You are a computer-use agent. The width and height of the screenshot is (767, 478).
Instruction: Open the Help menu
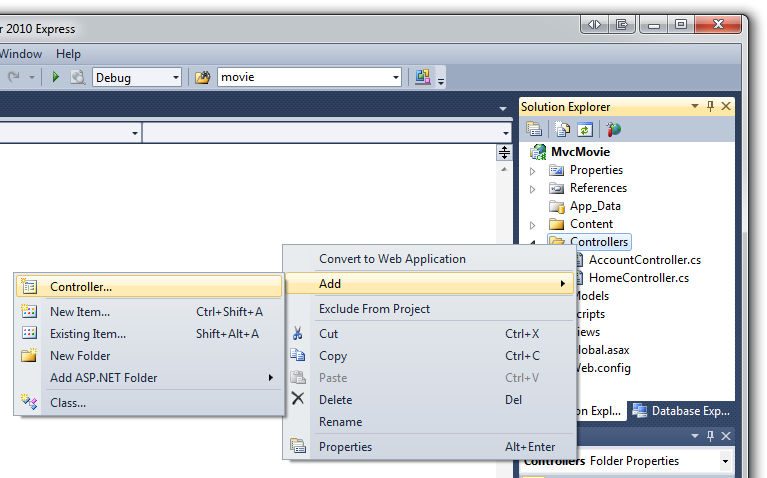(68, 54)
